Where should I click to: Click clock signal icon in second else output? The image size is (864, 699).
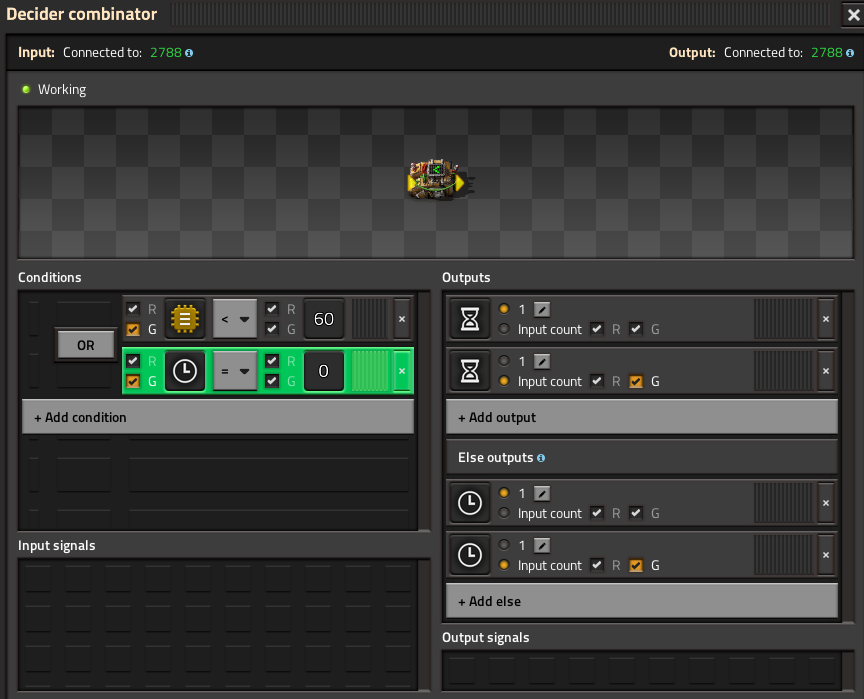(470, 555)
